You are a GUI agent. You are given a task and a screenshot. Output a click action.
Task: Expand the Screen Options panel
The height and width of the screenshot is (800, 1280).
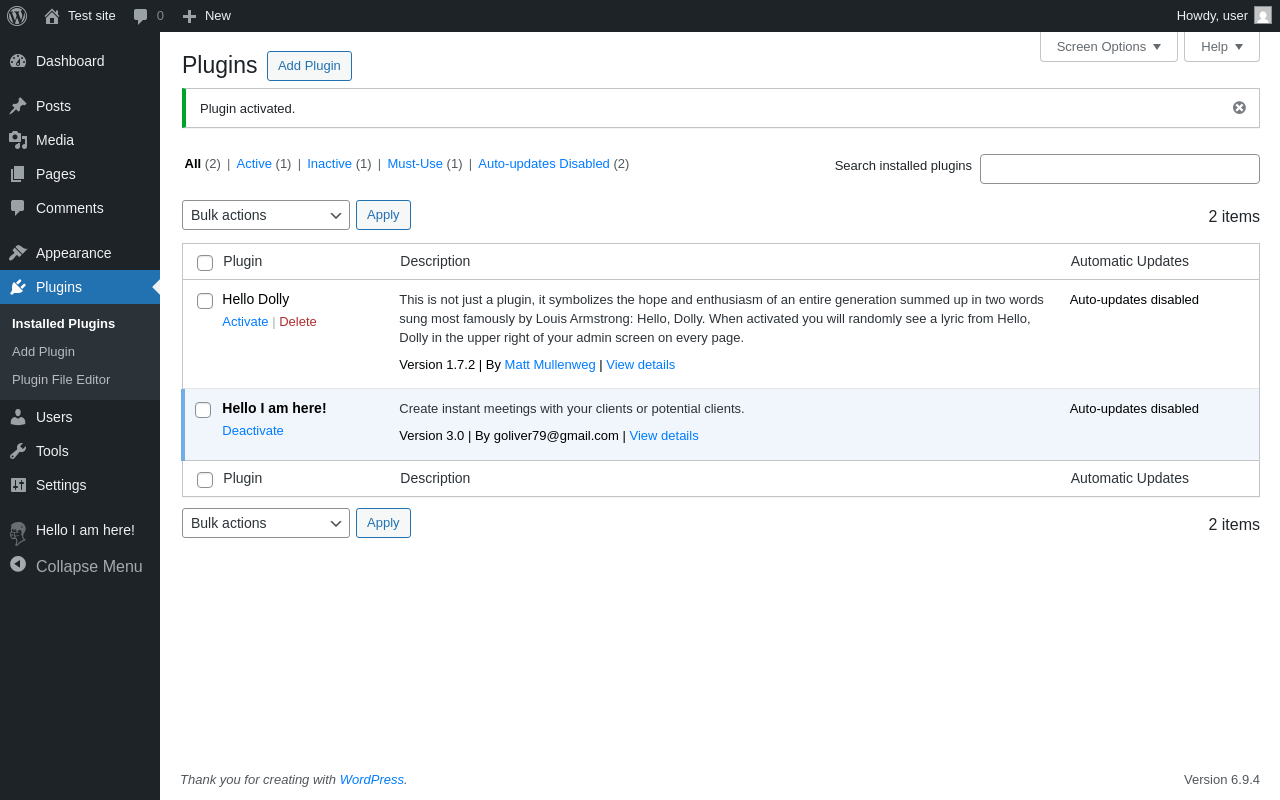point(1108,46)
